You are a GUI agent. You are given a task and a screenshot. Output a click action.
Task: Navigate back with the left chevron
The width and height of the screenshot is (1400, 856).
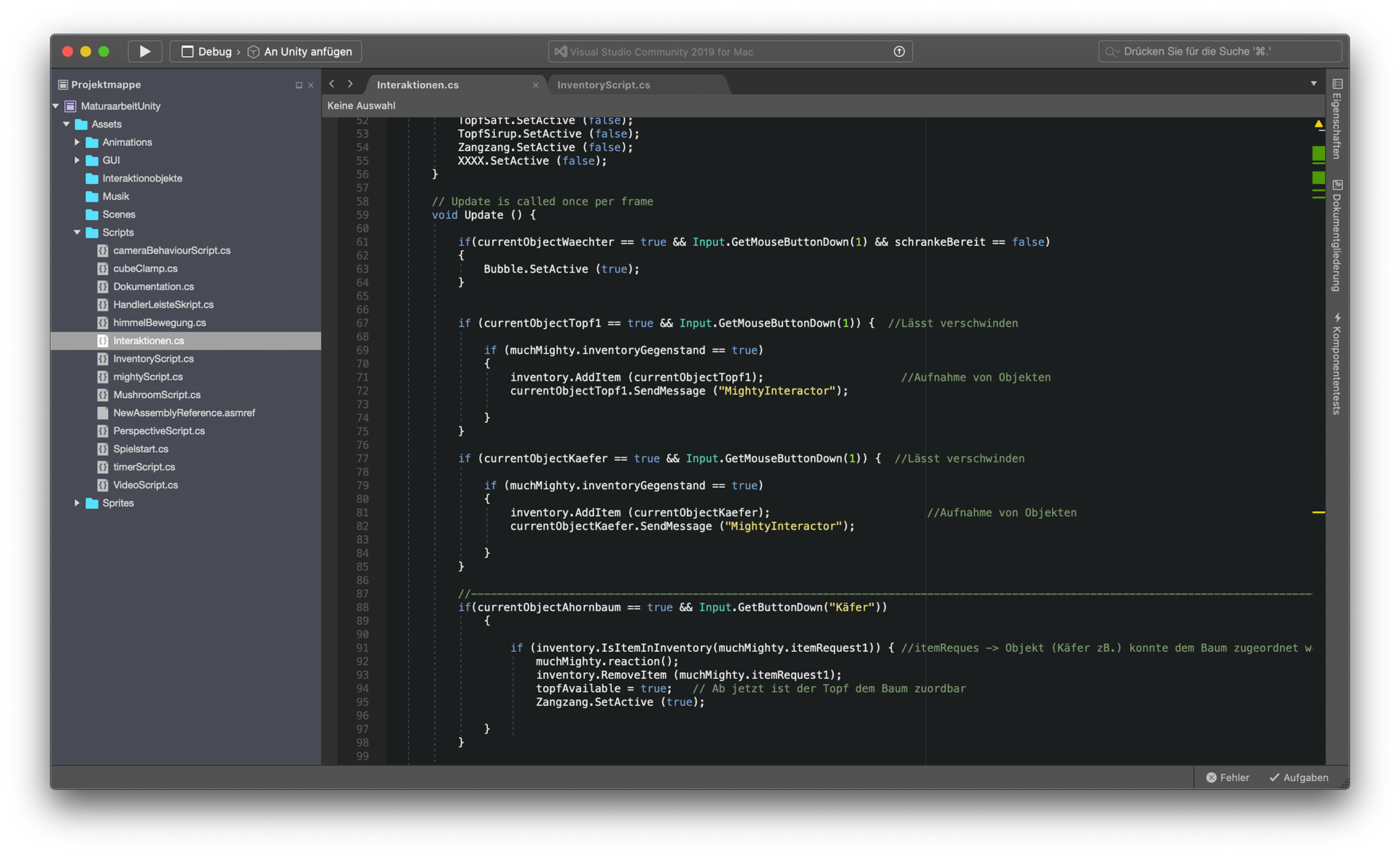pyautogui.click(x=332, y=85)
